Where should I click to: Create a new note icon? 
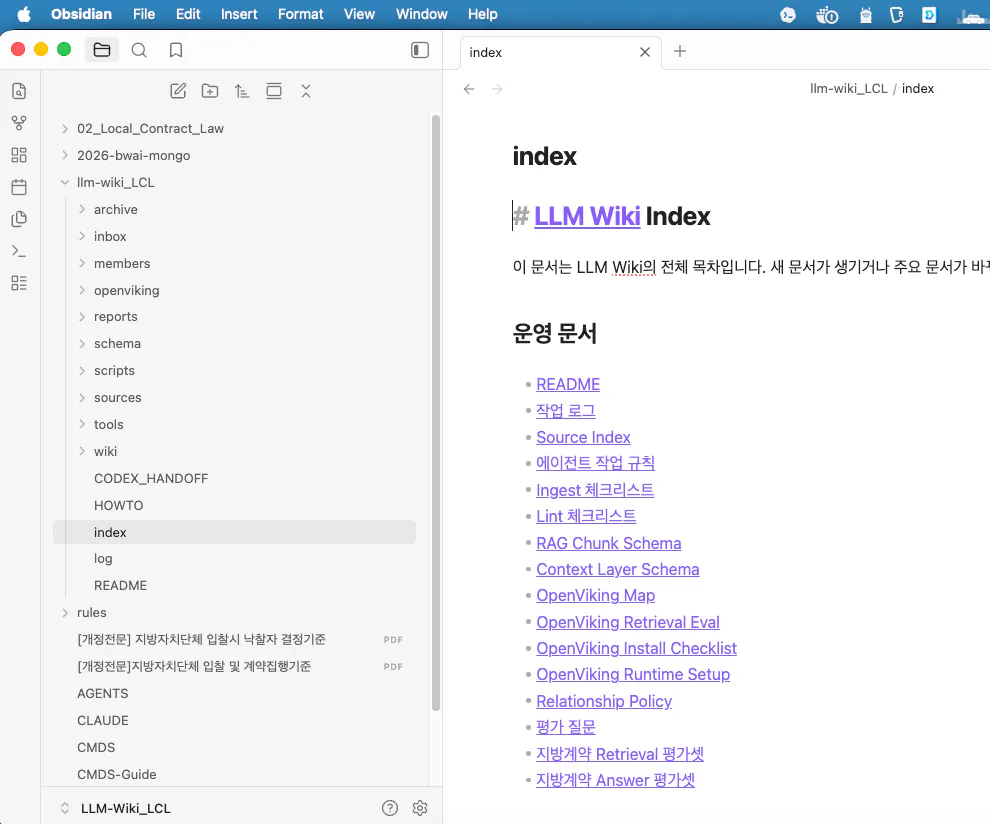[178, 91]
